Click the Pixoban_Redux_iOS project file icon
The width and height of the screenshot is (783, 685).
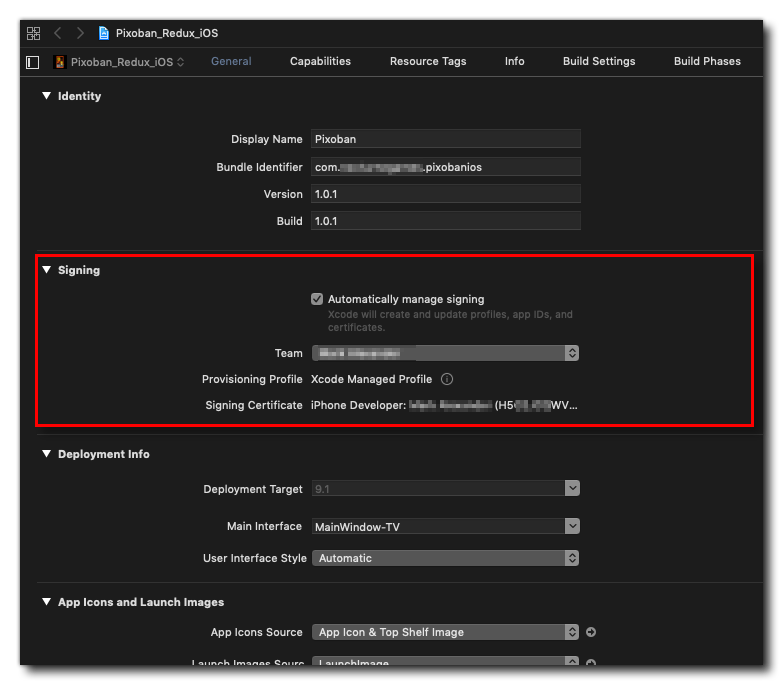tap(104, 33)
